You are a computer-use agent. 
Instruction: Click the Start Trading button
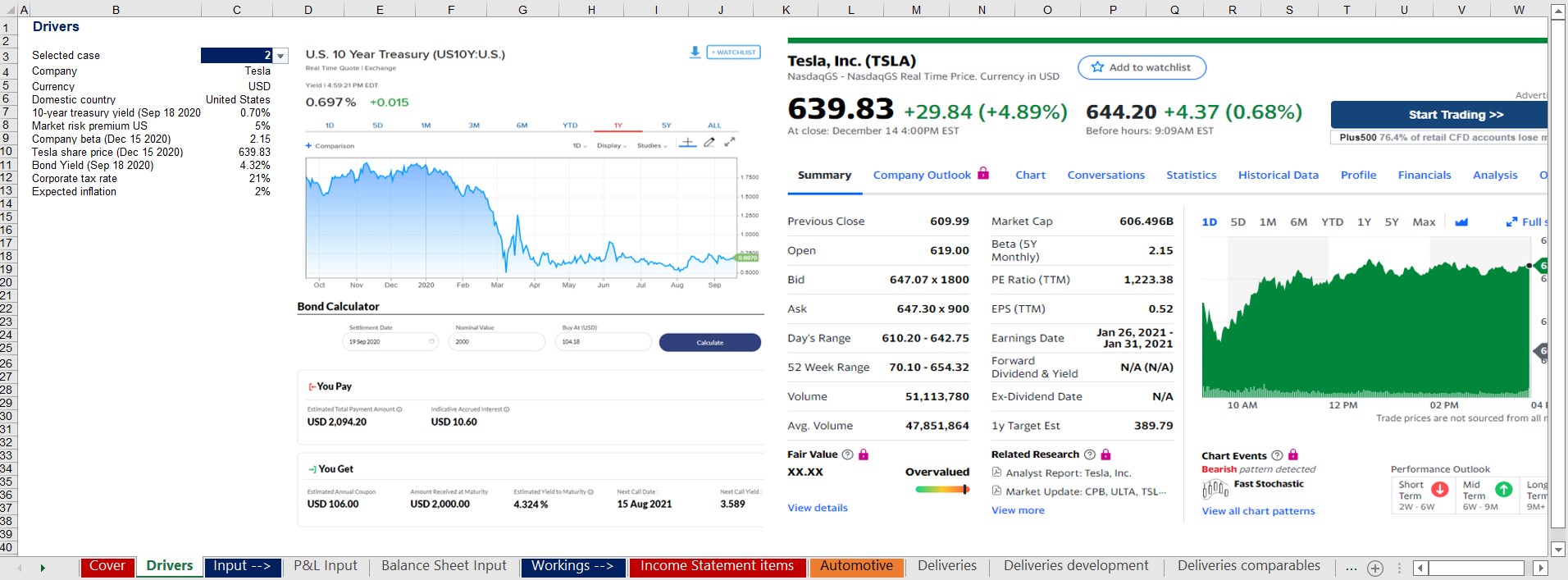coord(1440,115)
